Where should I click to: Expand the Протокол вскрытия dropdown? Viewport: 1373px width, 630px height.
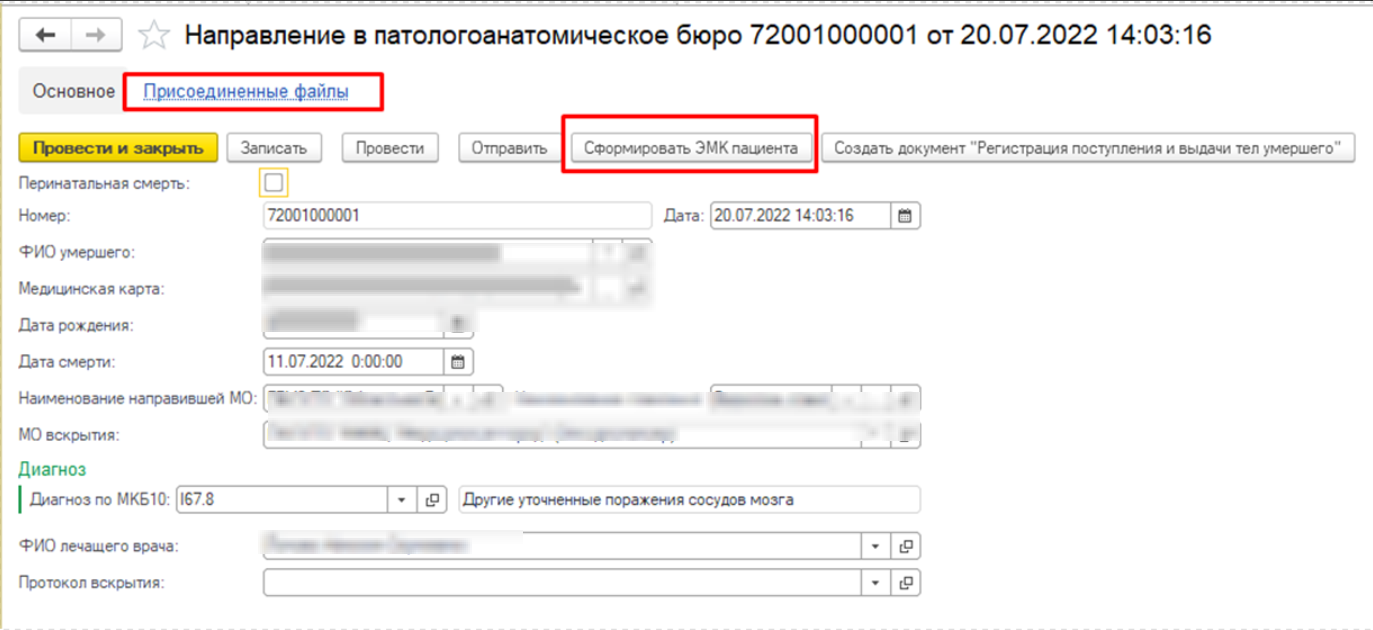coord(875,583)
